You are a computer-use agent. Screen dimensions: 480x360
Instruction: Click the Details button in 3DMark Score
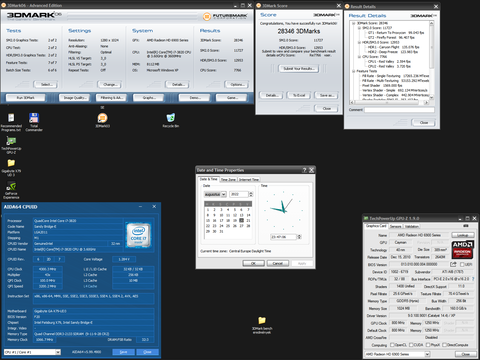(271, 95)
